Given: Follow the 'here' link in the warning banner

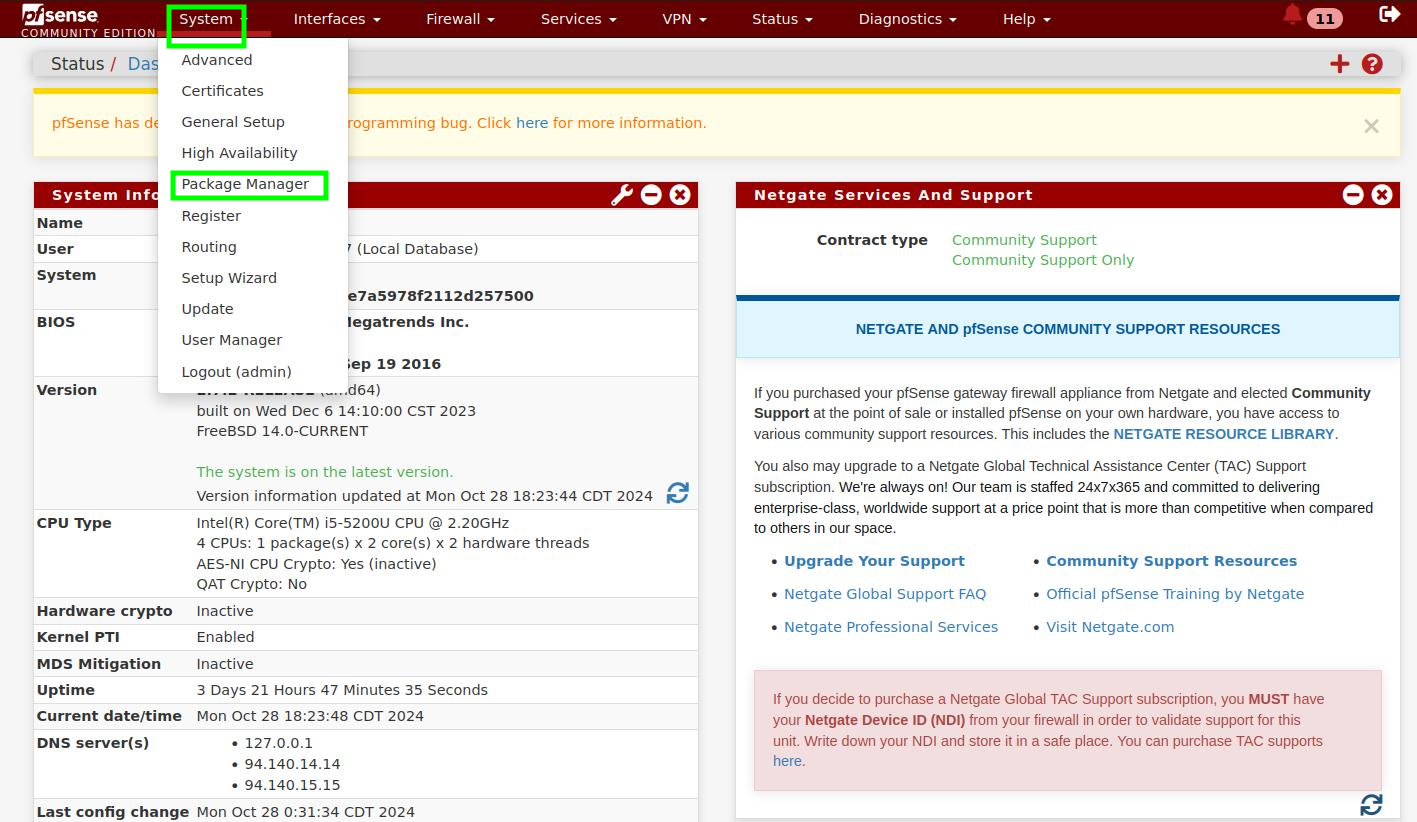Looking at the screenshot, I should (532, 123).
